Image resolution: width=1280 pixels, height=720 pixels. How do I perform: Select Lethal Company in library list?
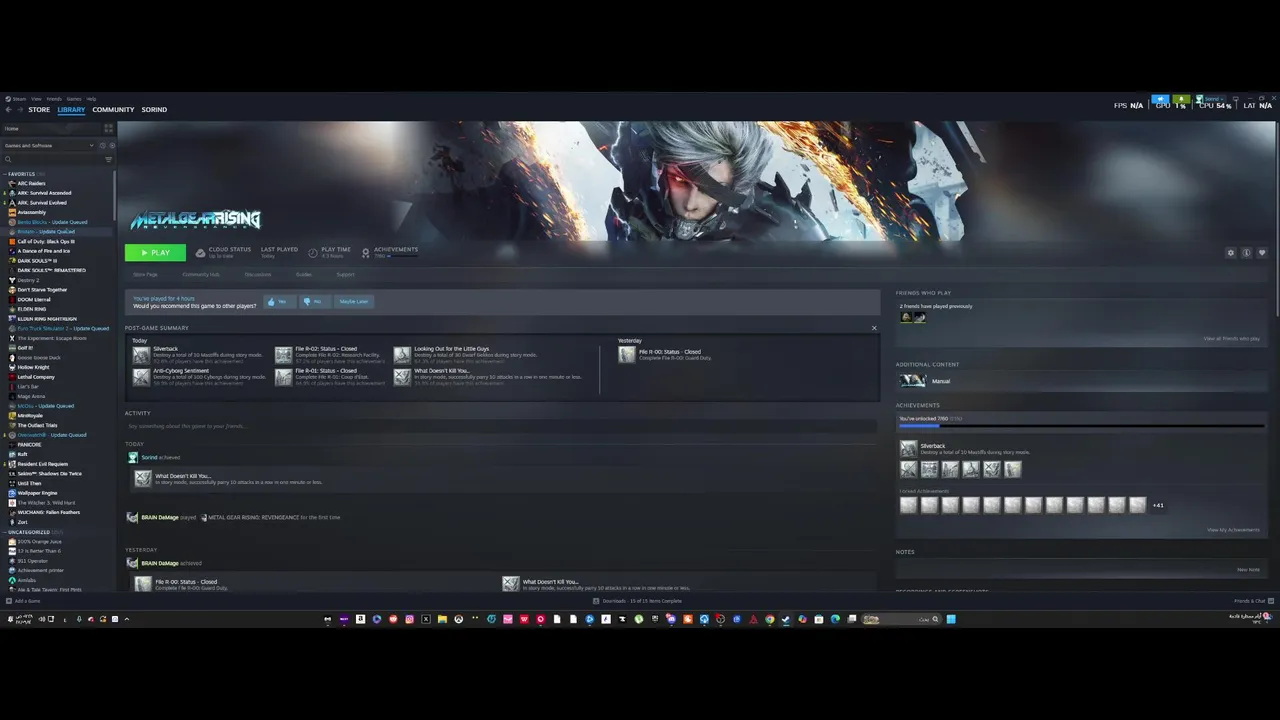36,377
